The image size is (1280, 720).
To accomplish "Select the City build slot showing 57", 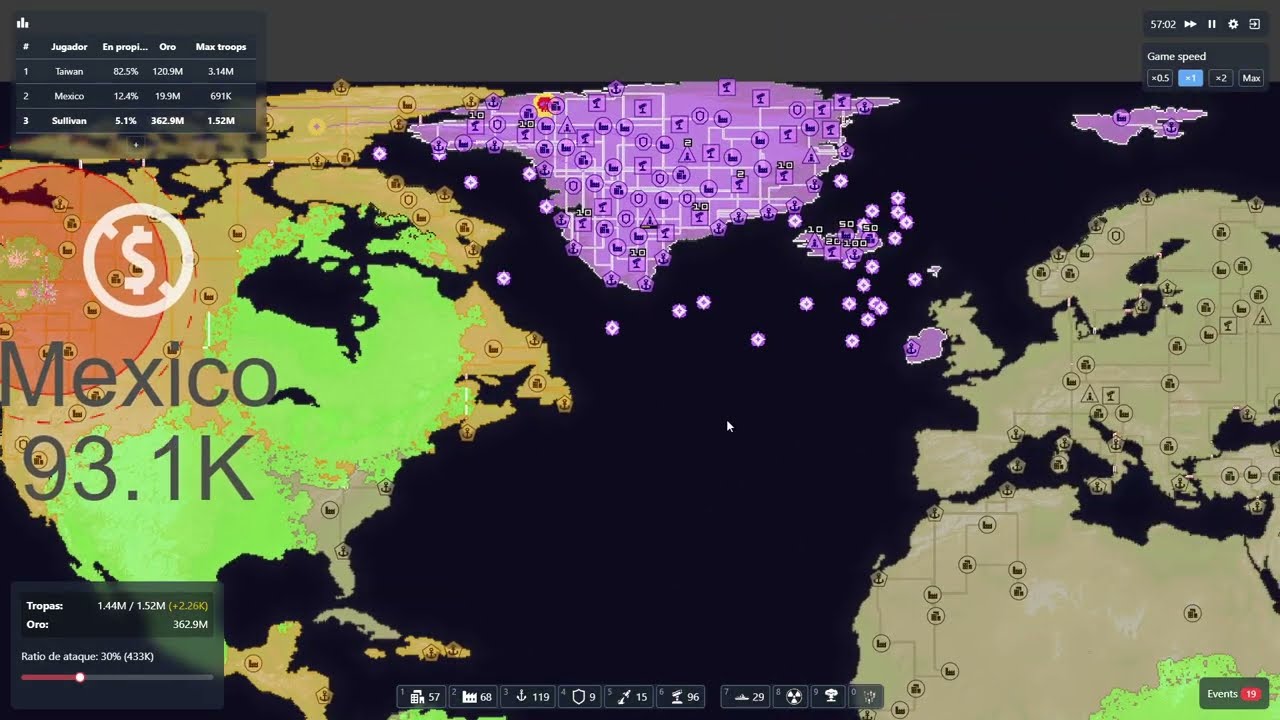I will (421, 696).
